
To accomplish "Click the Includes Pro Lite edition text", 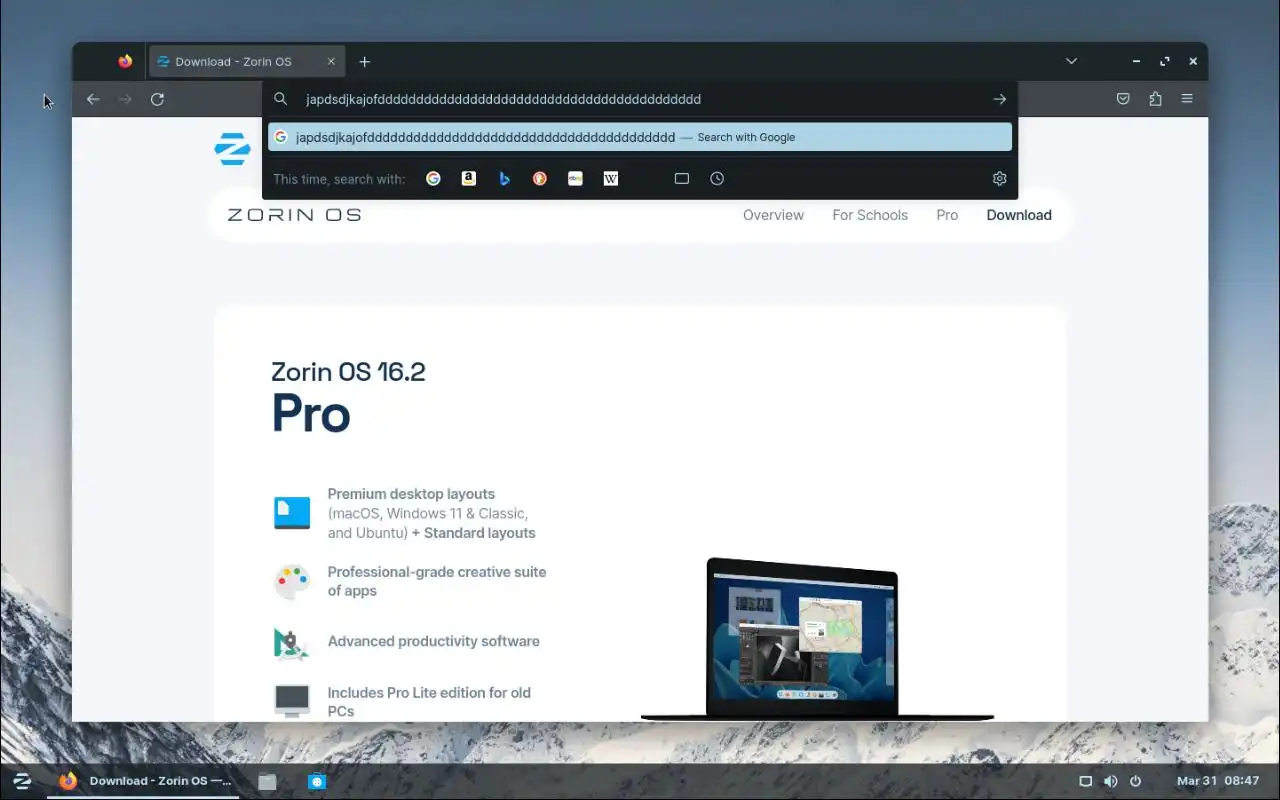I will [429, 702].
